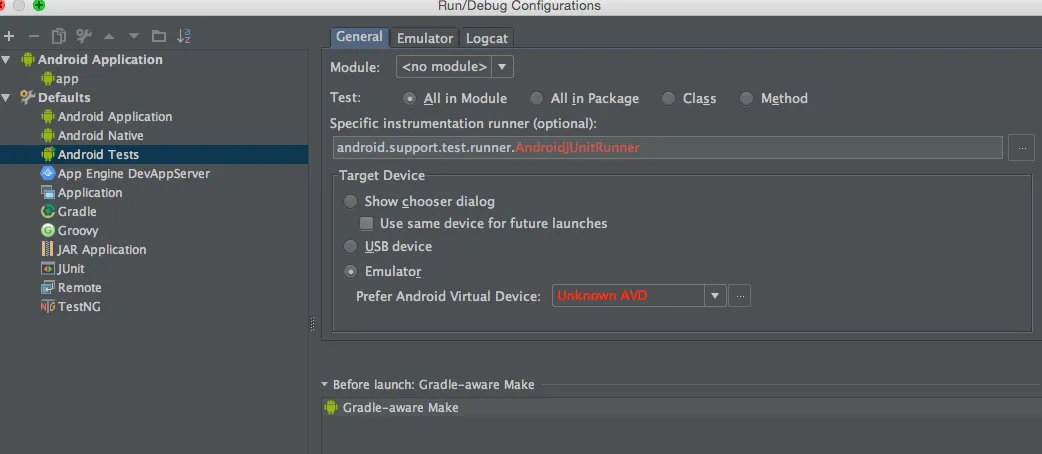Select the Gradle defaults entry icon
Viewport: 1042px width, 454px height.
pos(48,212)
